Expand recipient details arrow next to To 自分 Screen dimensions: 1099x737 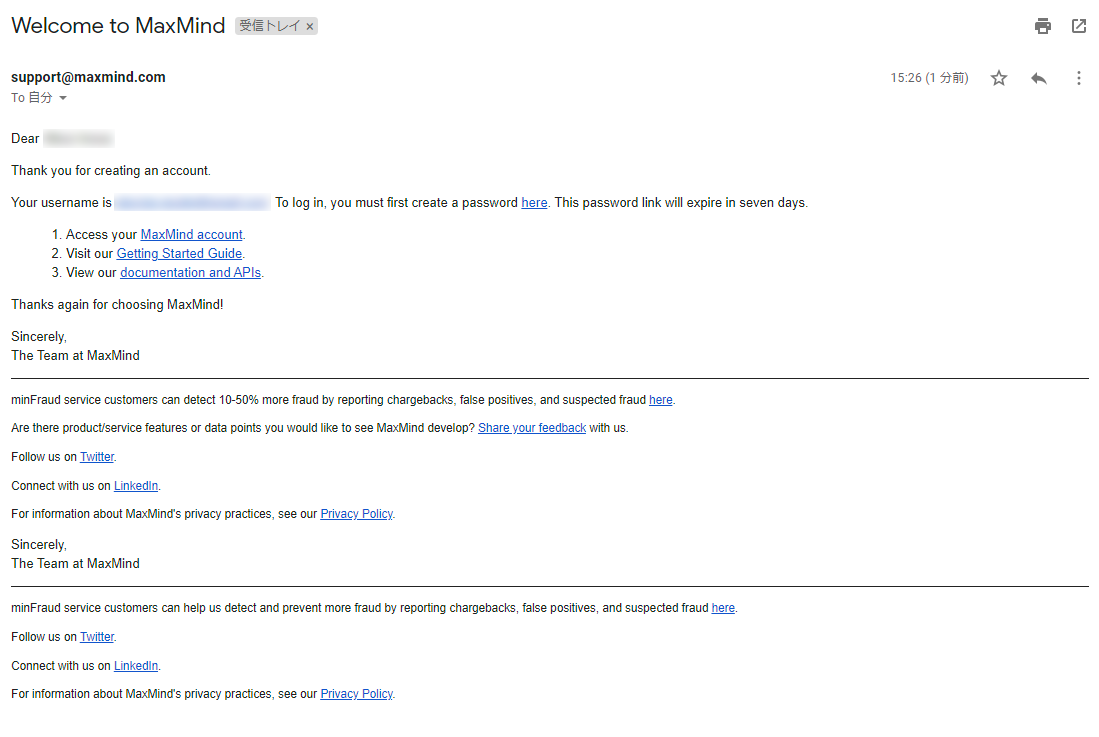[63, 98]
